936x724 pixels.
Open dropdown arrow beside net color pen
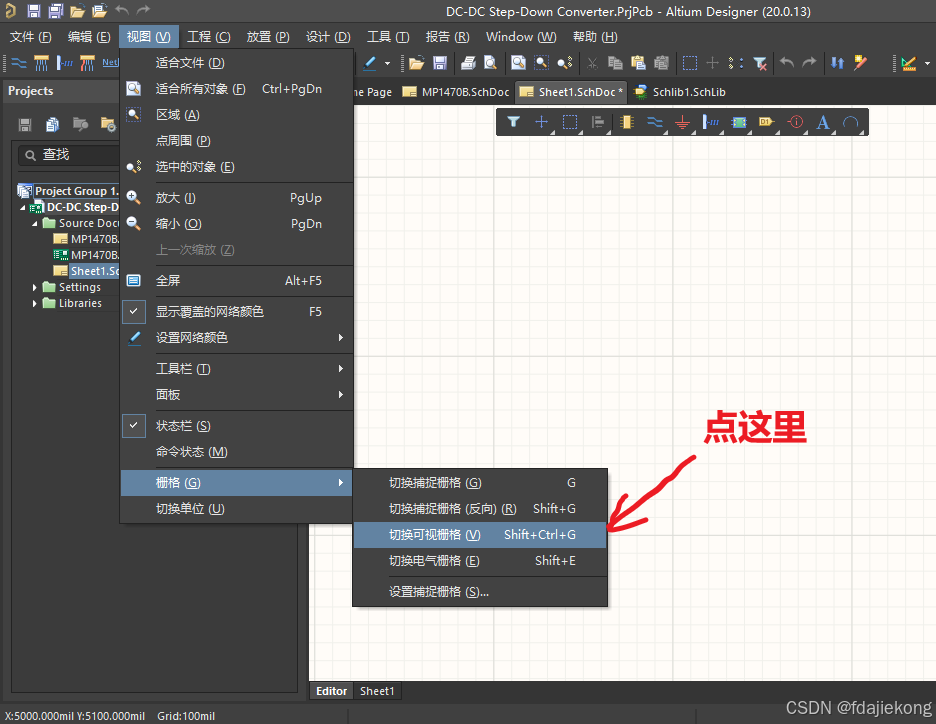[387, 63]
